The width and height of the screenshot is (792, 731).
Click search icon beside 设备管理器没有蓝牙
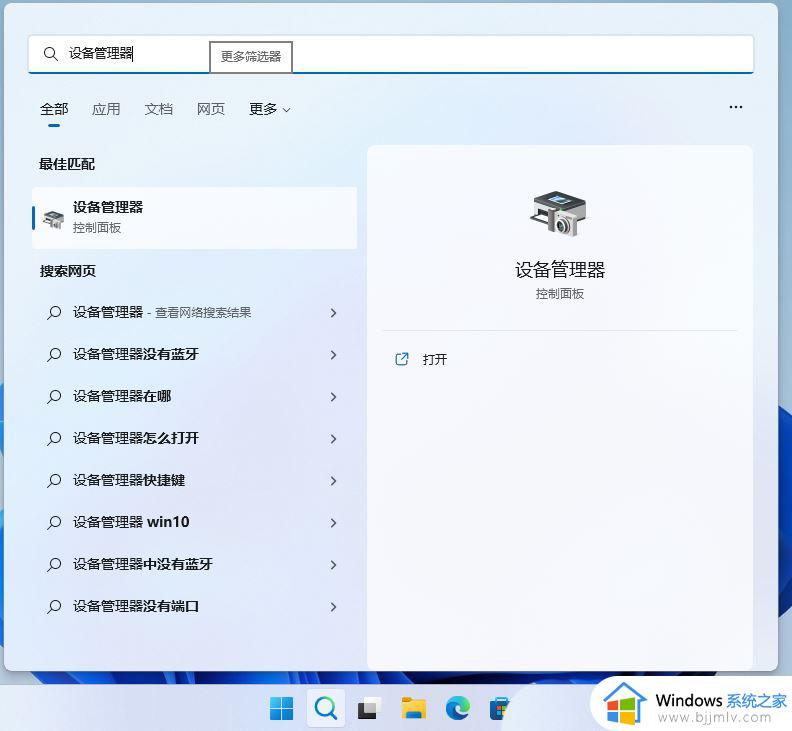[x=54, y=355]
